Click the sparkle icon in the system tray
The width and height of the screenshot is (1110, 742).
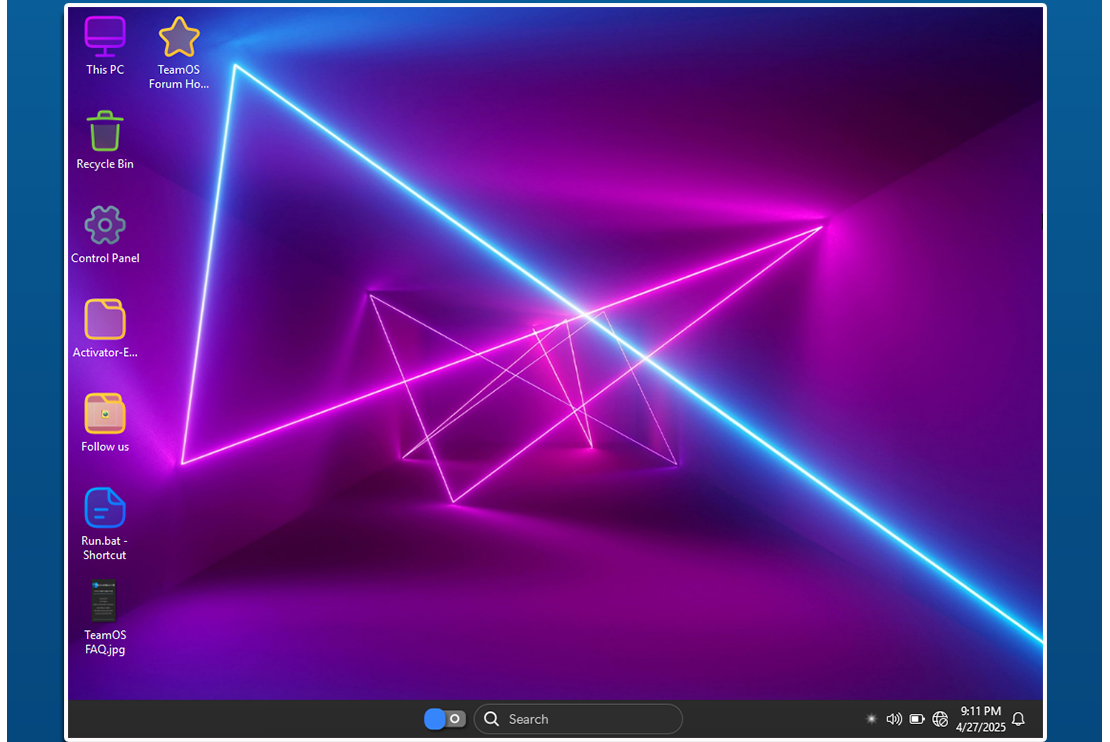(x=871, y=719)
